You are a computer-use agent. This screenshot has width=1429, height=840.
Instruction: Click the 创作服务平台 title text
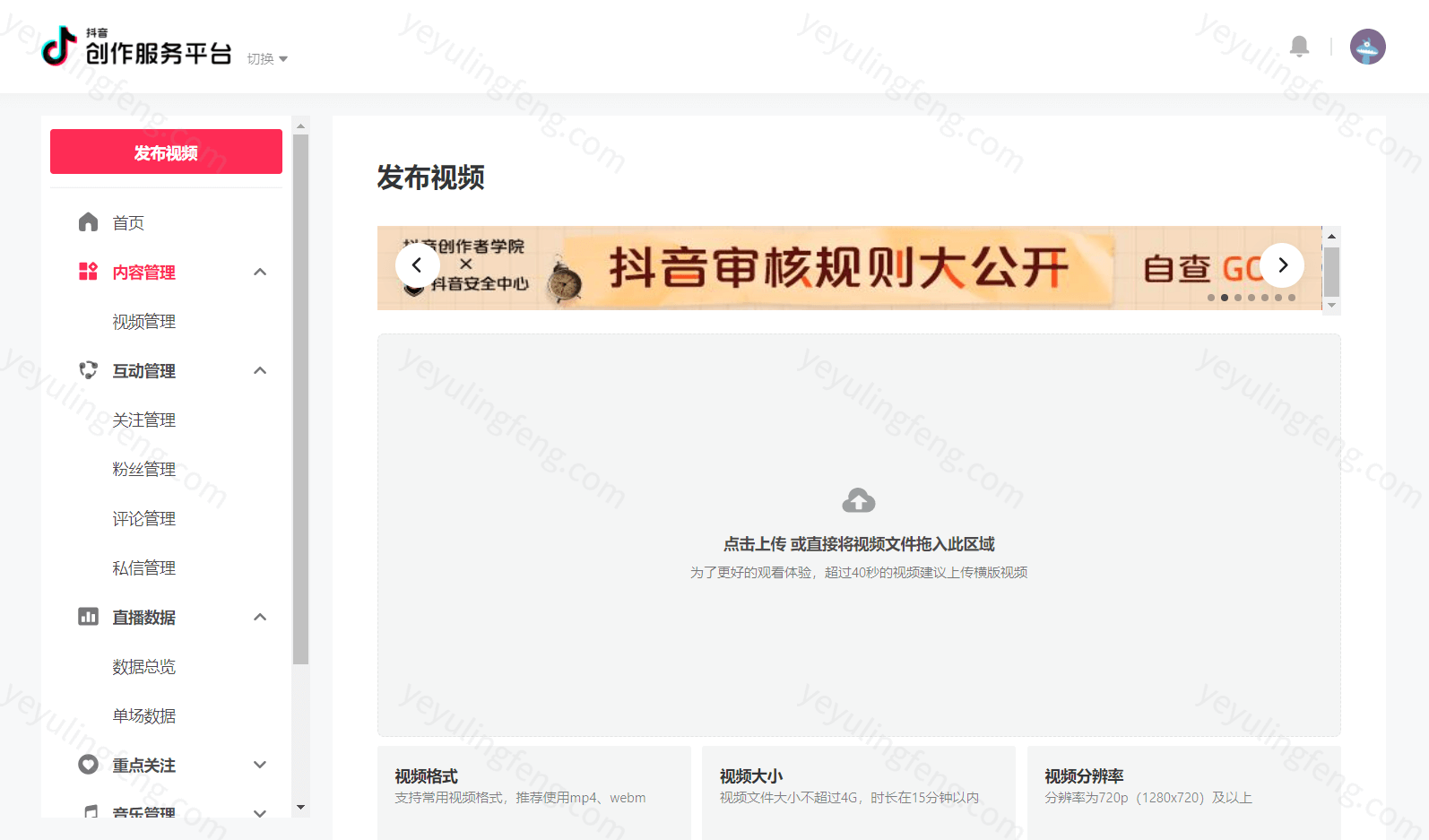click(159, 54)
